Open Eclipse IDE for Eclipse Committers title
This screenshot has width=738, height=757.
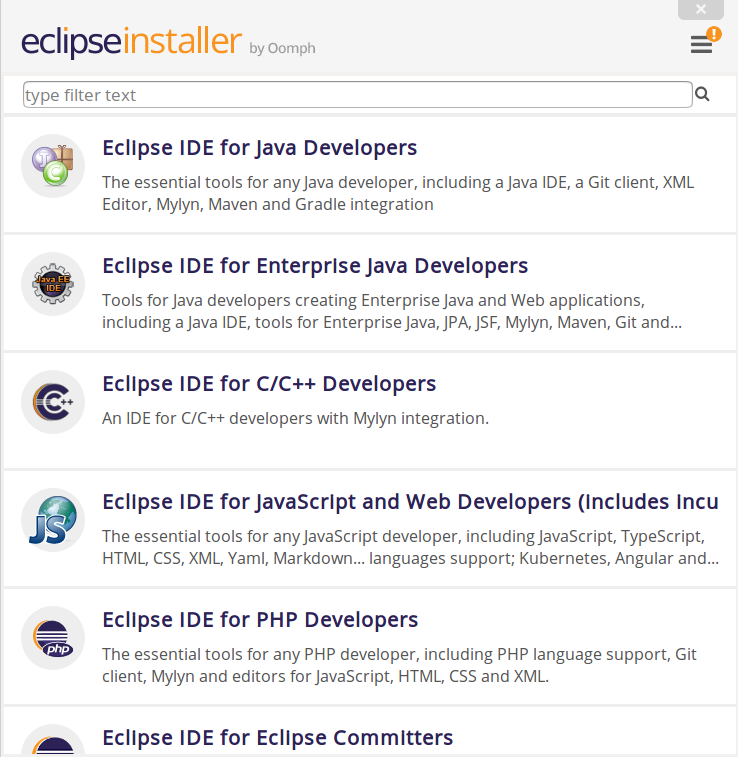click(x=278, y=738)
